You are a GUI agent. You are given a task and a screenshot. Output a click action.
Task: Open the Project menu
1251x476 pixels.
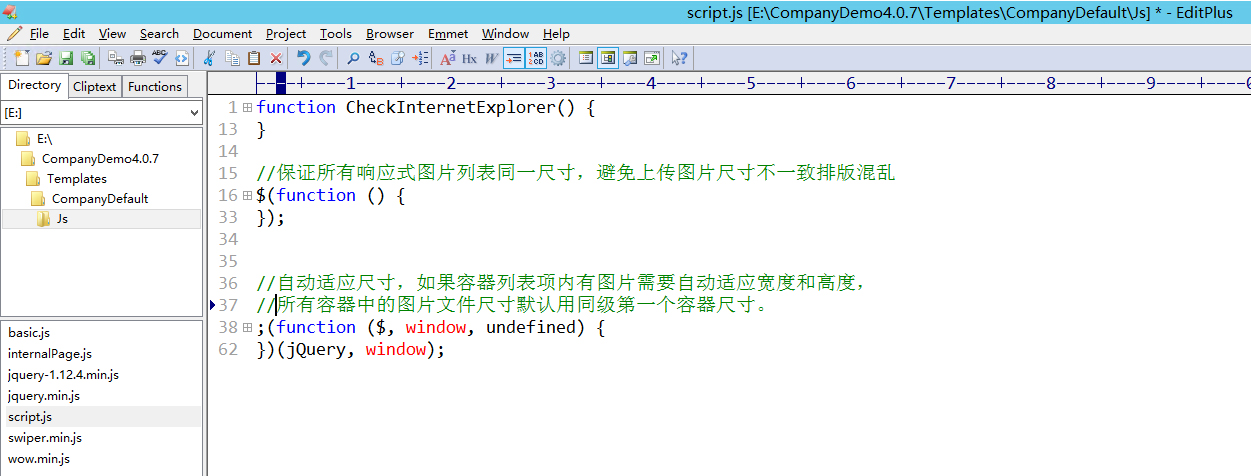[286, 34]
